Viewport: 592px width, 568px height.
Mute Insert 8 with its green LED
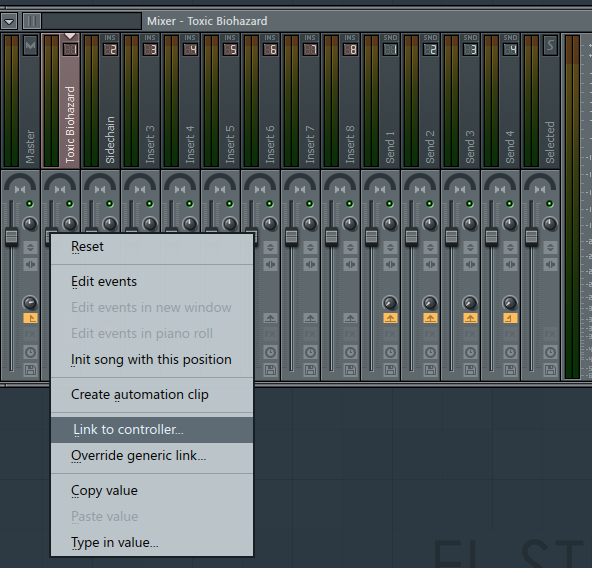coord(350,204)
